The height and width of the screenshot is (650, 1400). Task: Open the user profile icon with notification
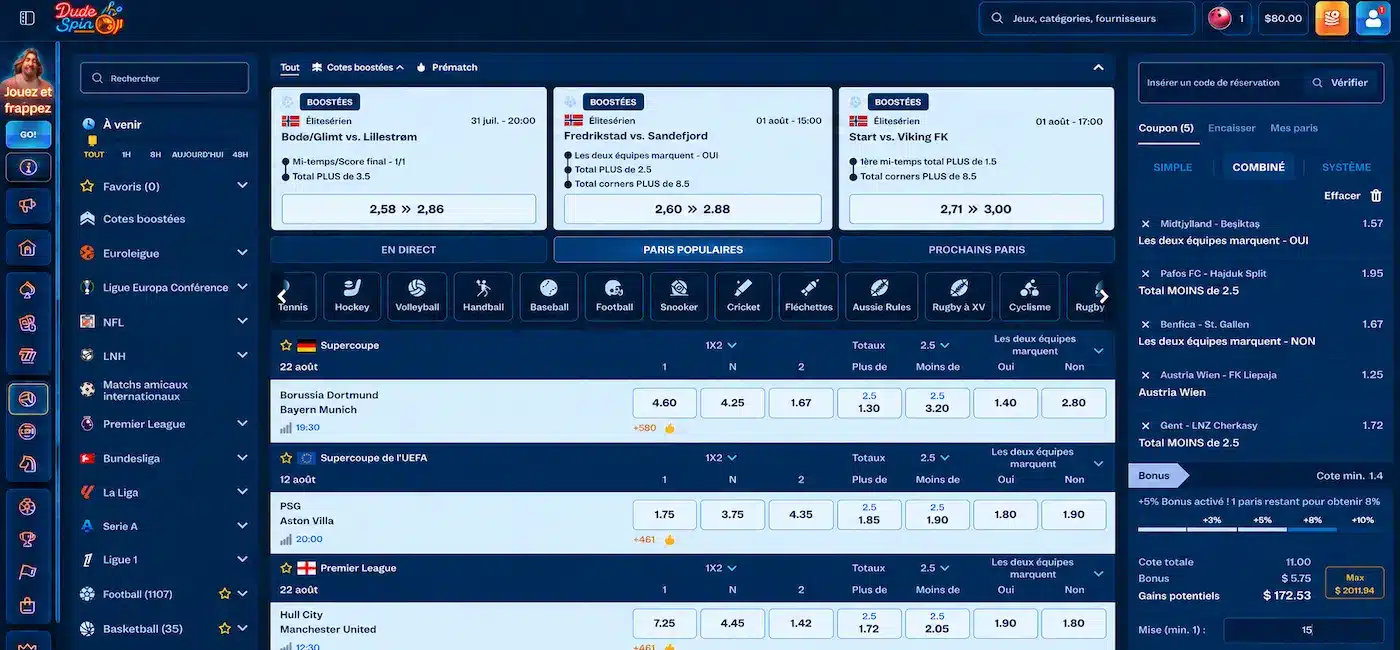tap(1373, 18)
